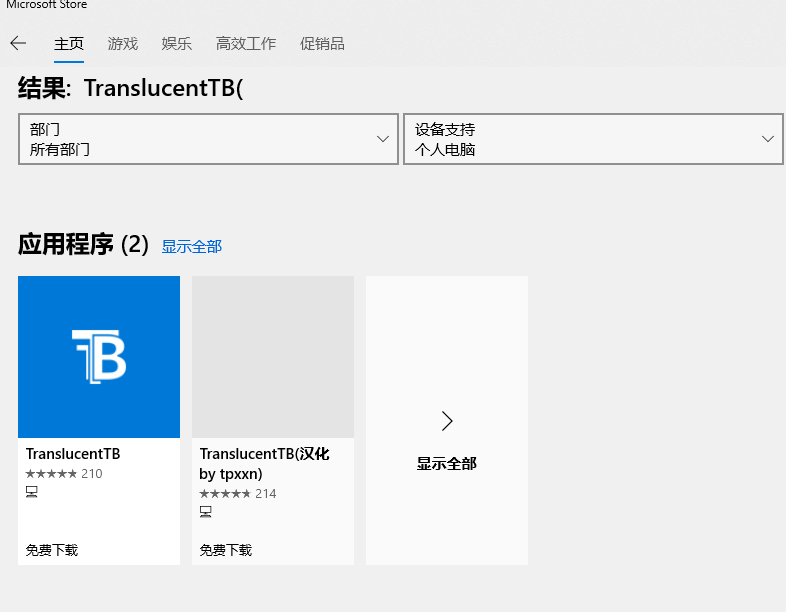Click 免费下载 under TranslucentTB
Screen dimensions: 786x612
pyautogui.click(x=52, y=550)
